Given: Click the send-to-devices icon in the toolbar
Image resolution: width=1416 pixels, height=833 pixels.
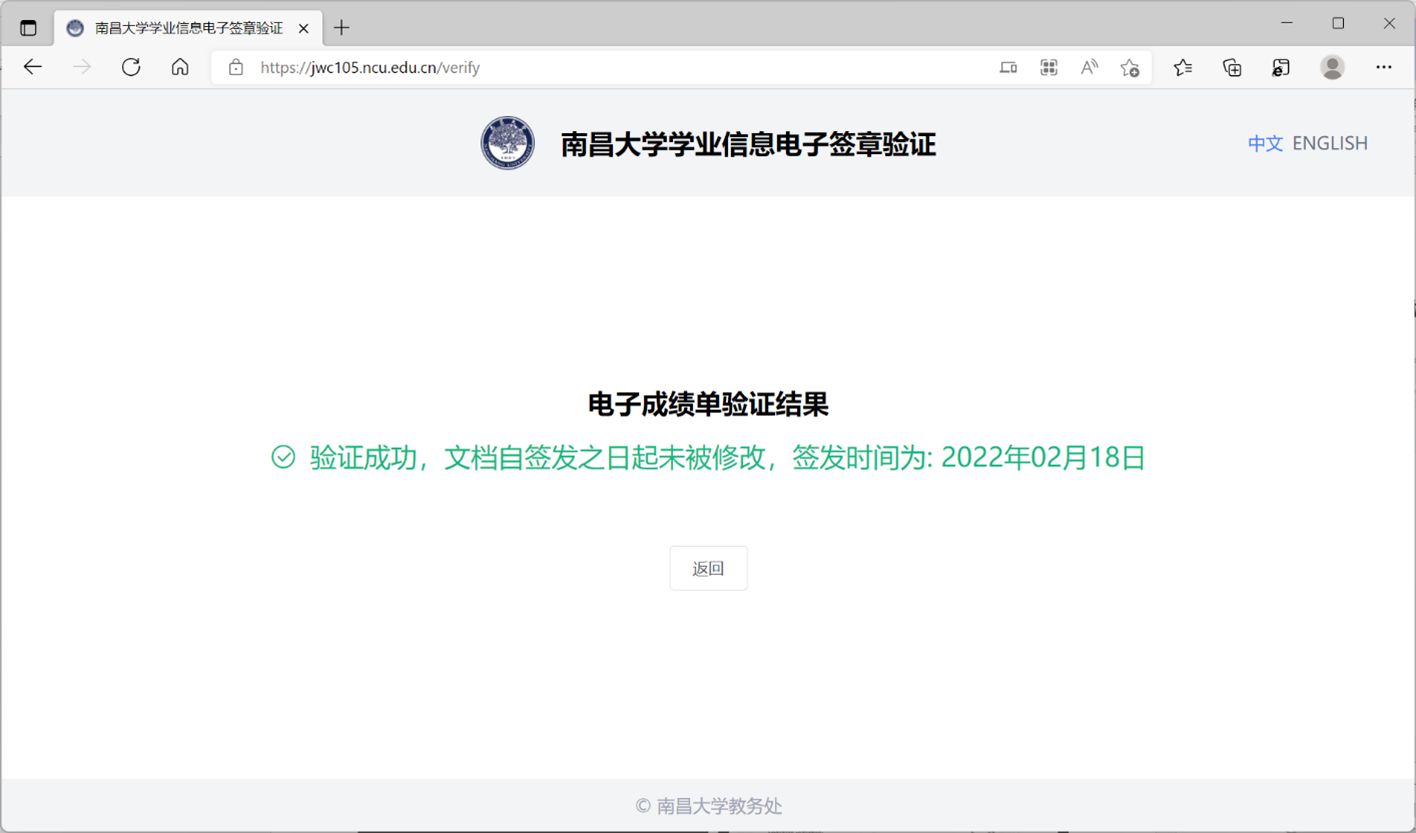Looking at the screenshot, I should [x=1008, y=67].
